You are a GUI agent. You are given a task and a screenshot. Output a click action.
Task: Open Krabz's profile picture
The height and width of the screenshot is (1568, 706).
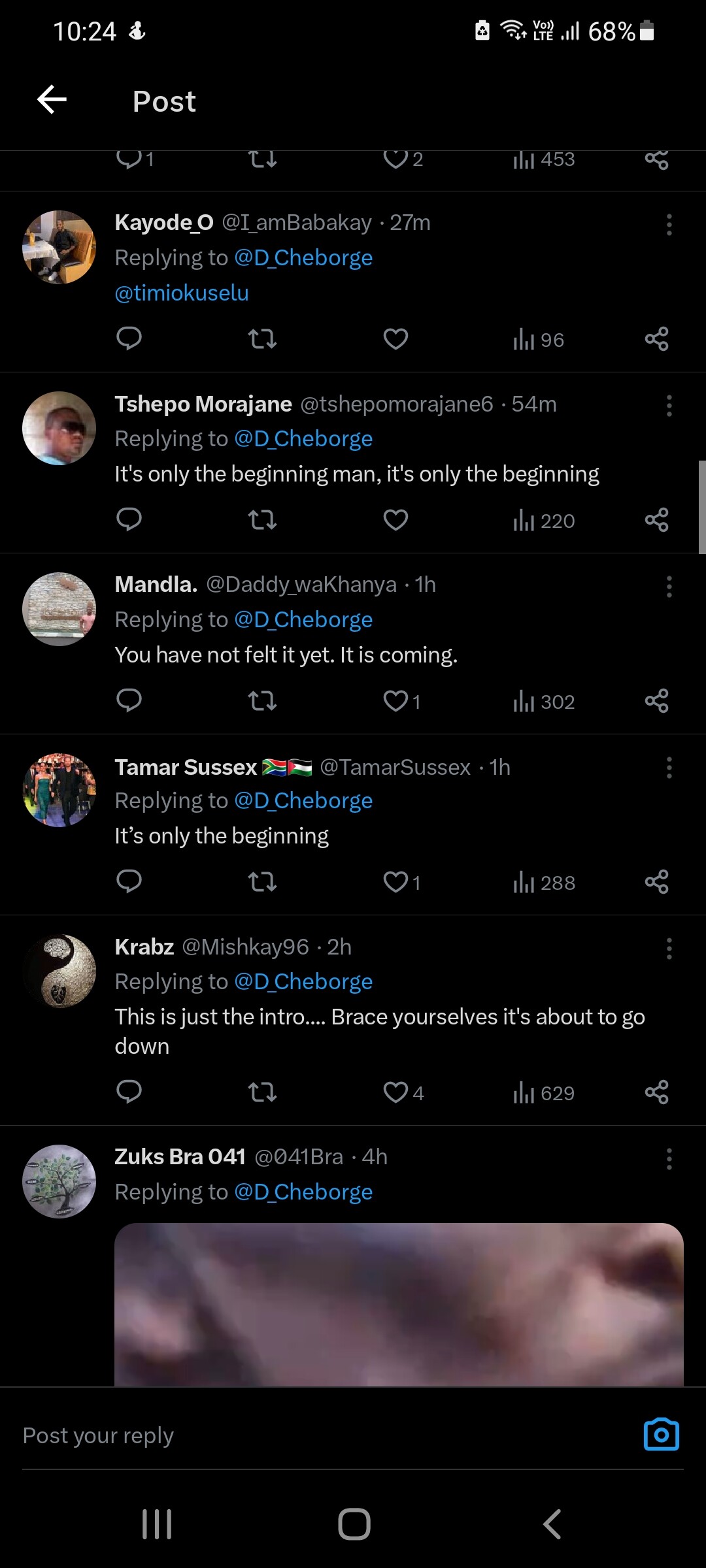point(59,971)
